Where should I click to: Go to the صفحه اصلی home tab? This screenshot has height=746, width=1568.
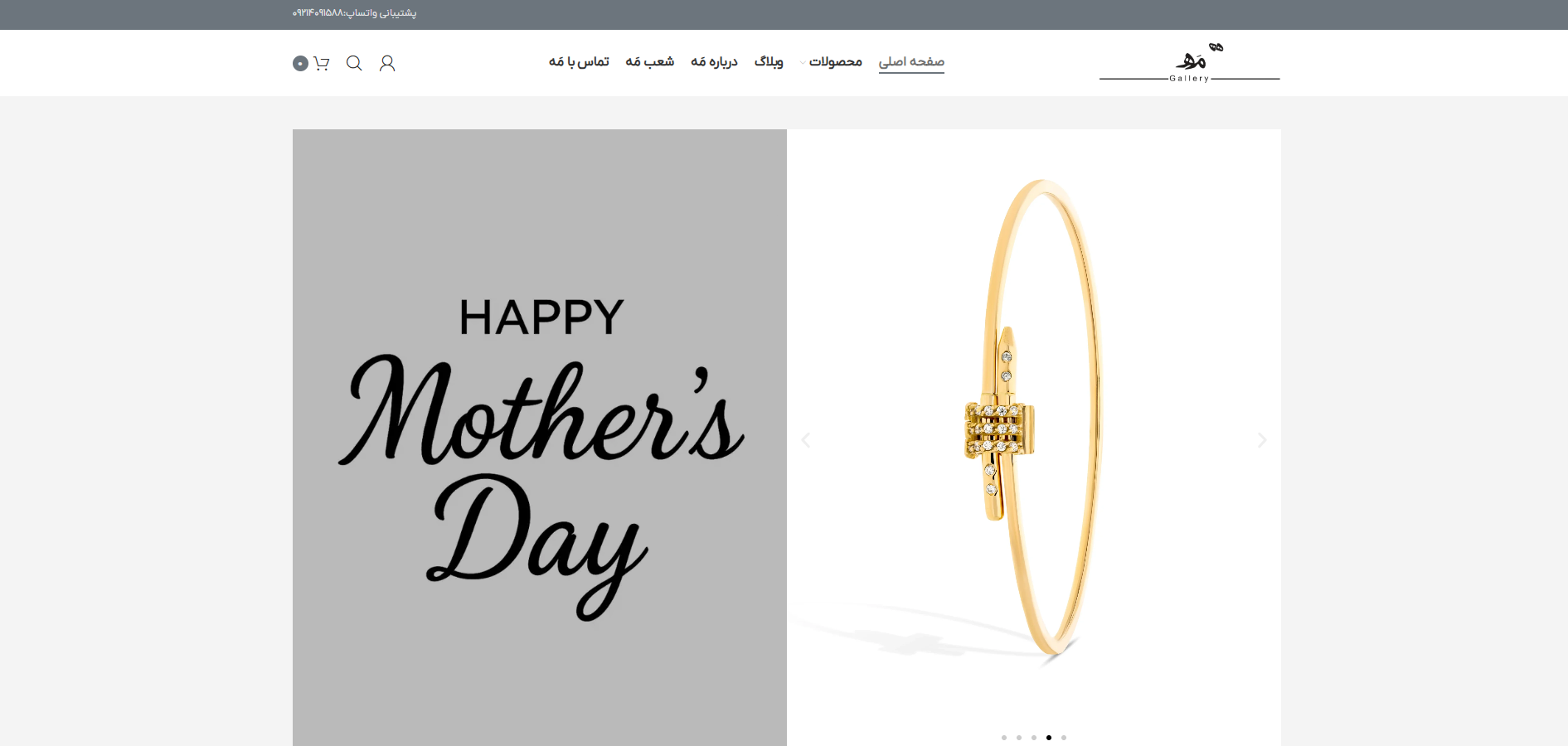[911, 62]
